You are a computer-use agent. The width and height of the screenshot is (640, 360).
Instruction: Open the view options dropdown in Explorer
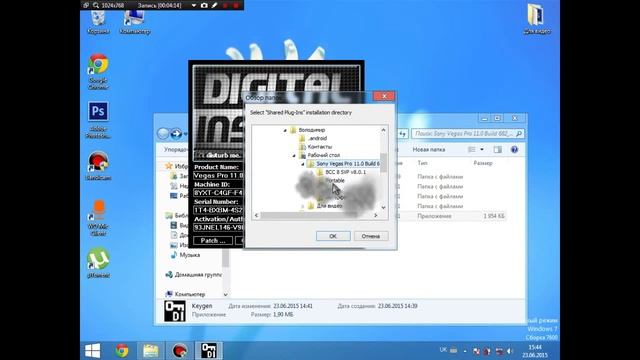[482, 150]
